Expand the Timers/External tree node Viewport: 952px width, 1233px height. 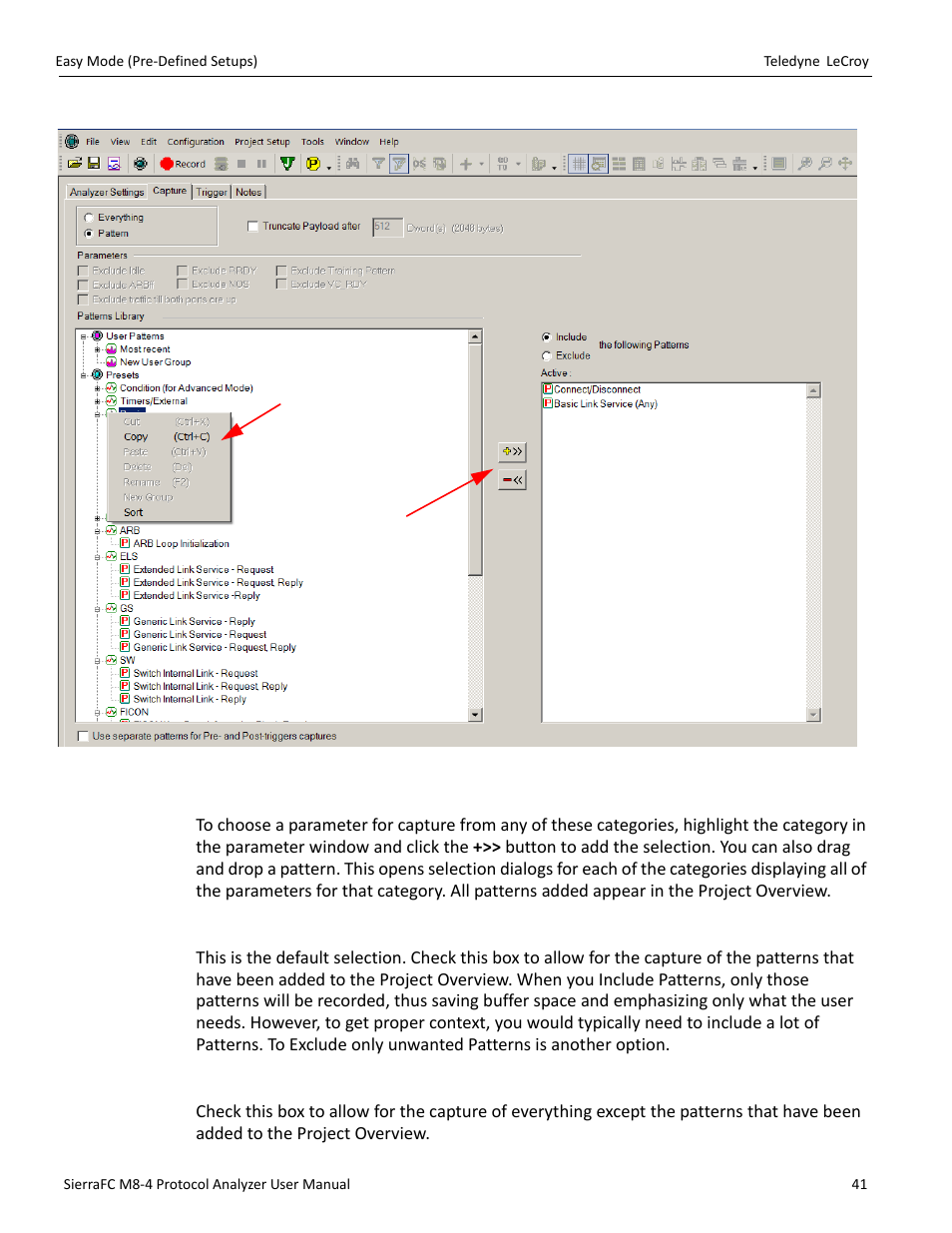tap(97, 401)
